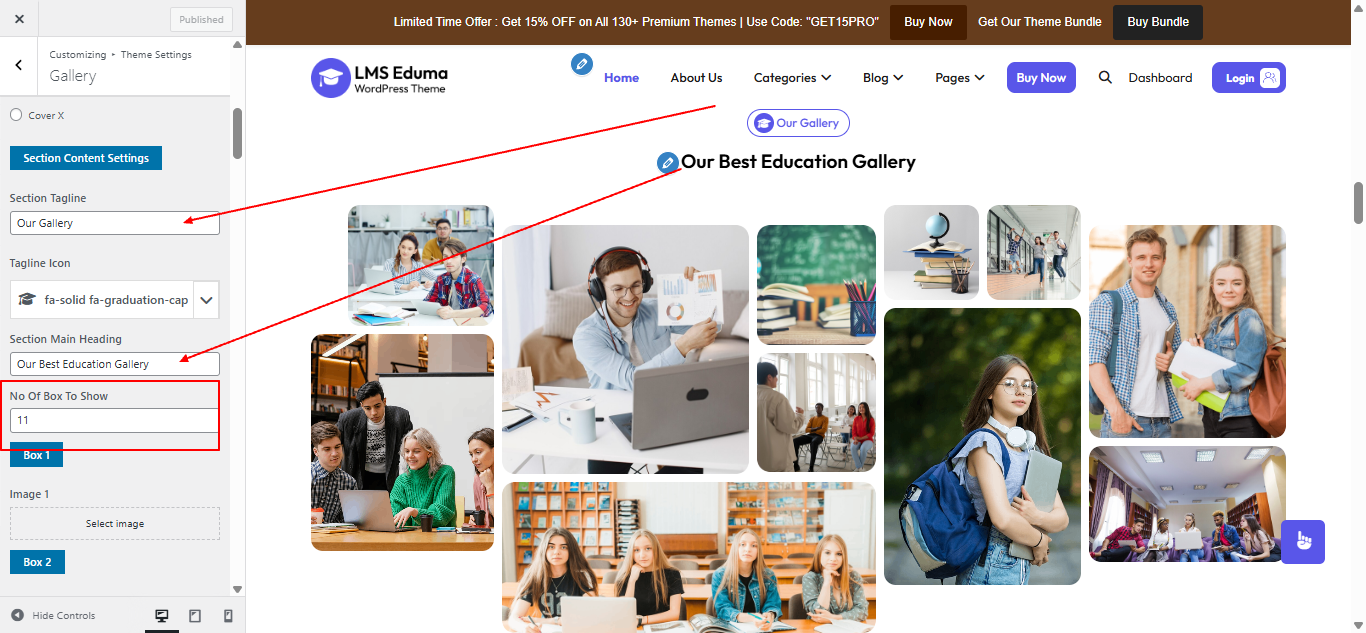Click Select image under Image 1
The height and width of the screenshot is (633, 1366).
coord(114,523)
